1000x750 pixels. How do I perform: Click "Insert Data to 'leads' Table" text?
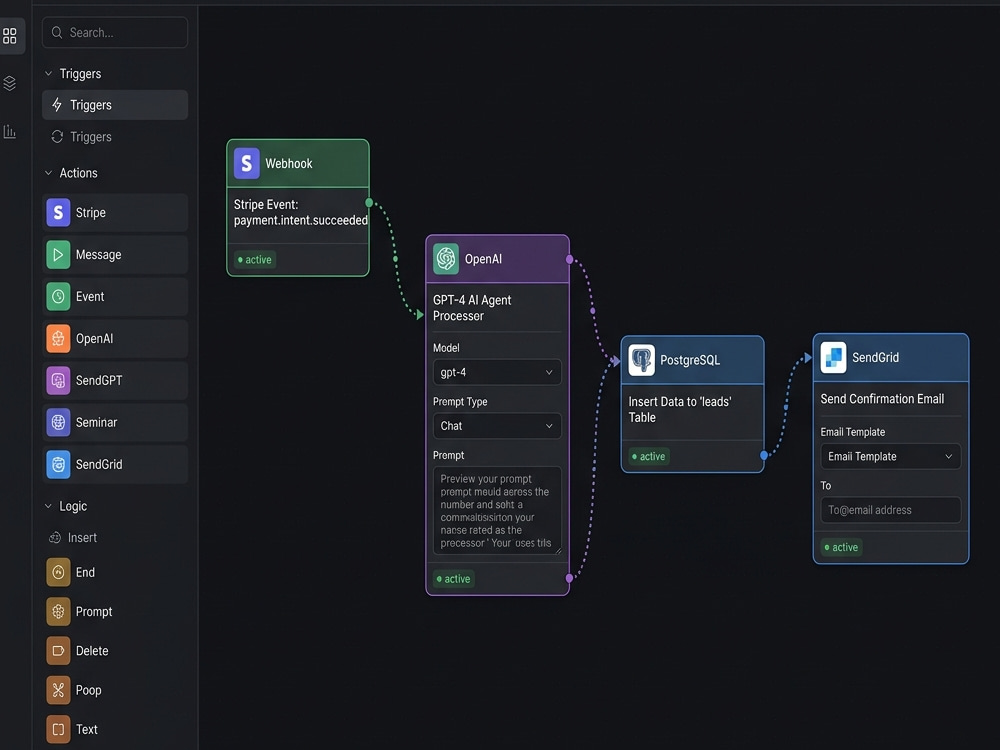pos(680,409)
